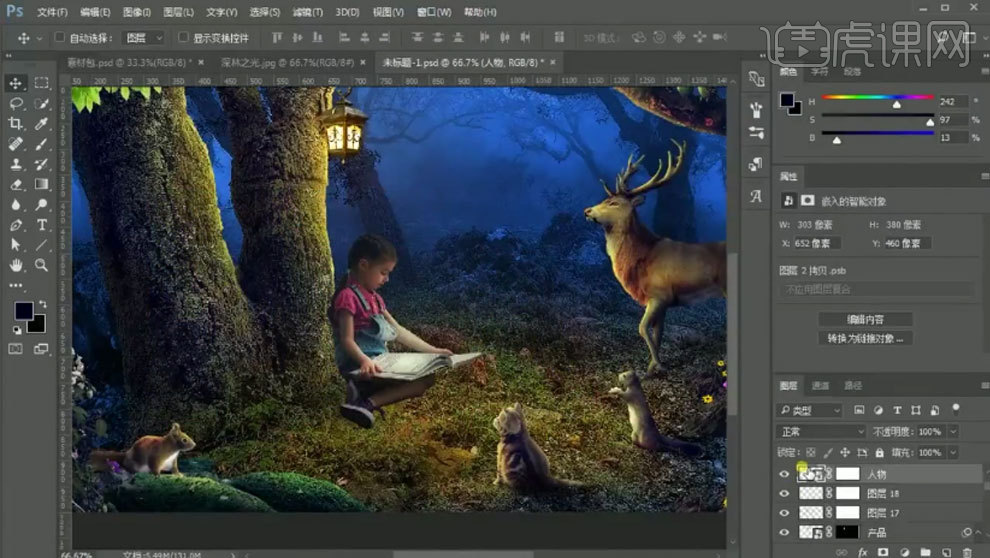Hide the 人物 layer
990x558 pixels.
(784, 474)
